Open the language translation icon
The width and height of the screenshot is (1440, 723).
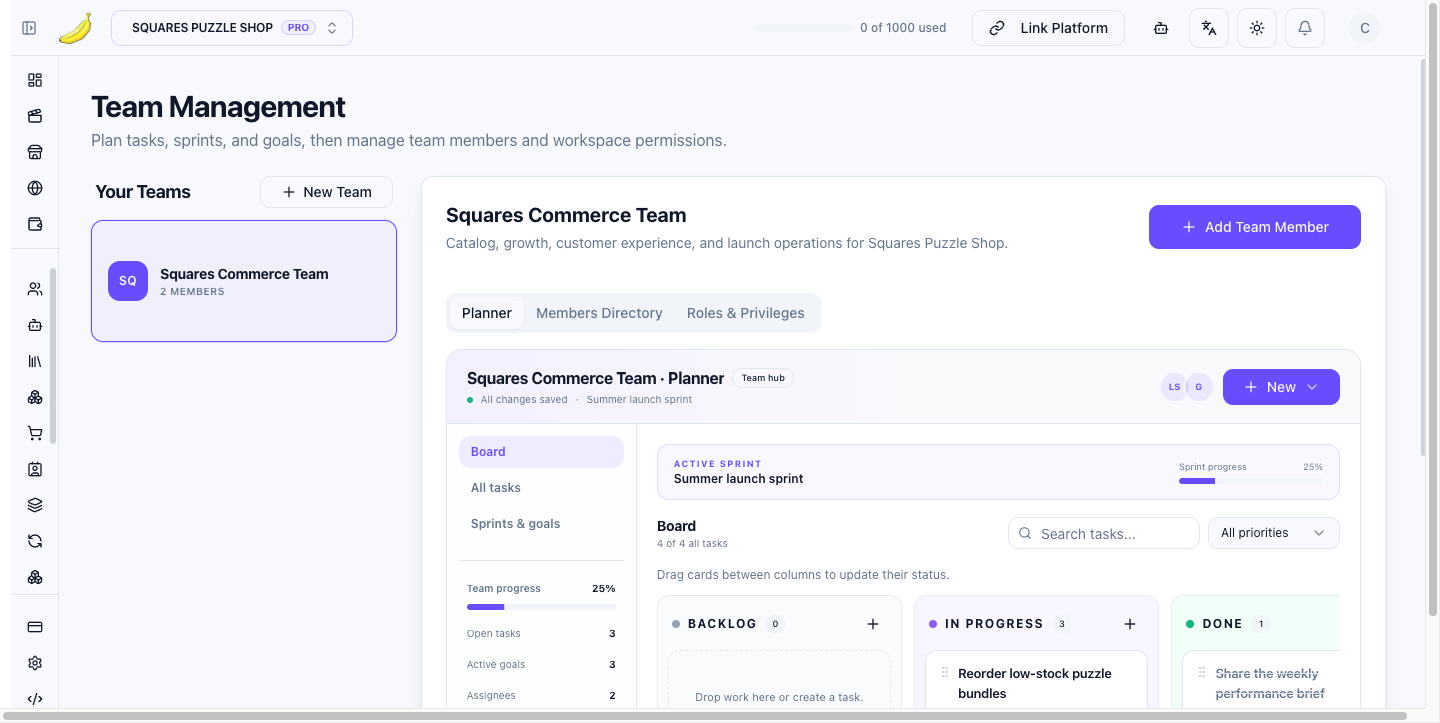tap(1209, 28)
